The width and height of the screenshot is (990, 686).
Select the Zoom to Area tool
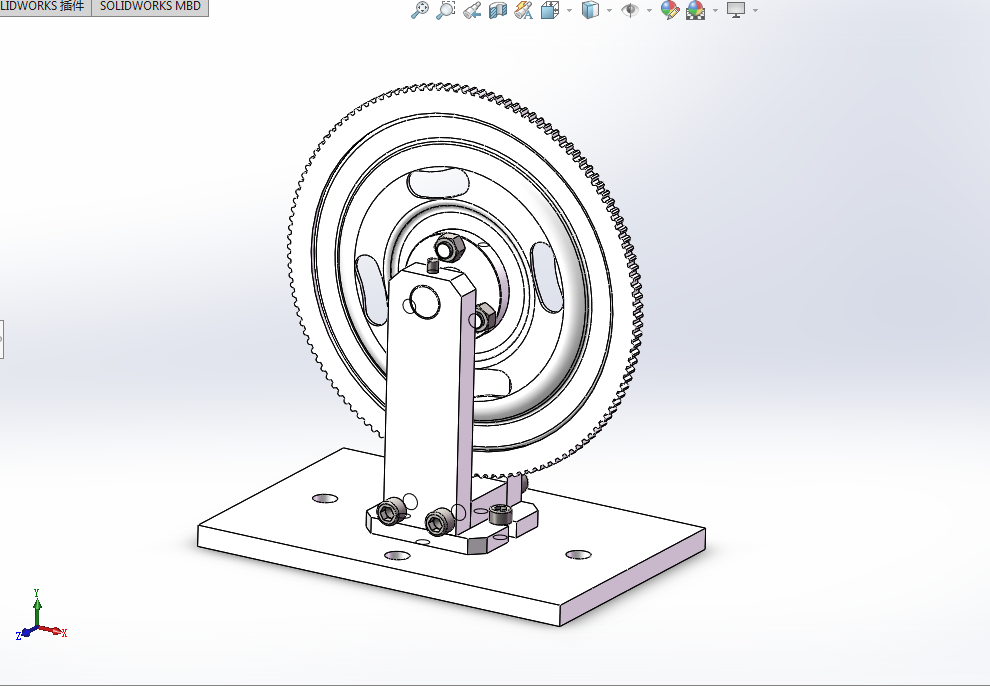point(445,9)
